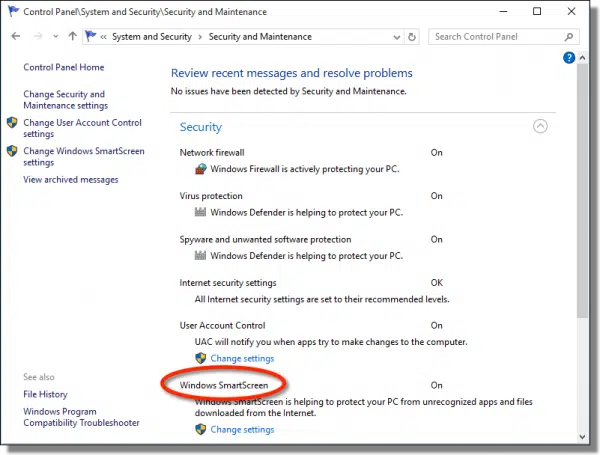
Task: Click Defender icon under Spyware protection
Action: (x=200, y=255)
